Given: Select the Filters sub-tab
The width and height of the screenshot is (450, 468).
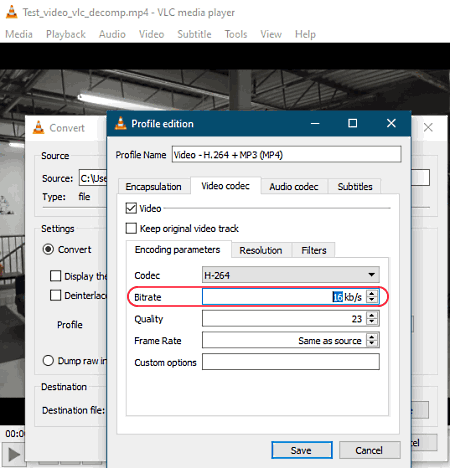Looking at the screenshot, I should click(314, 250).
